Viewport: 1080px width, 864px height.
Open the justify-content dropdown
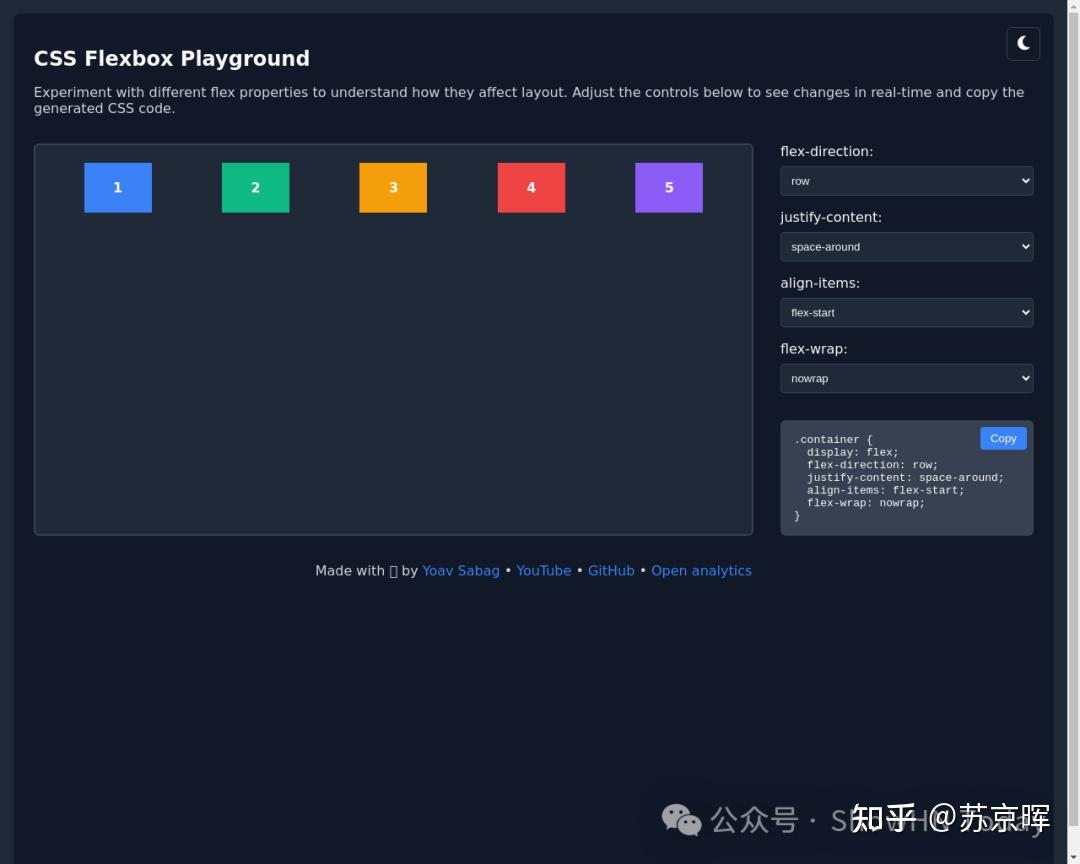click(x=906, y=246)
